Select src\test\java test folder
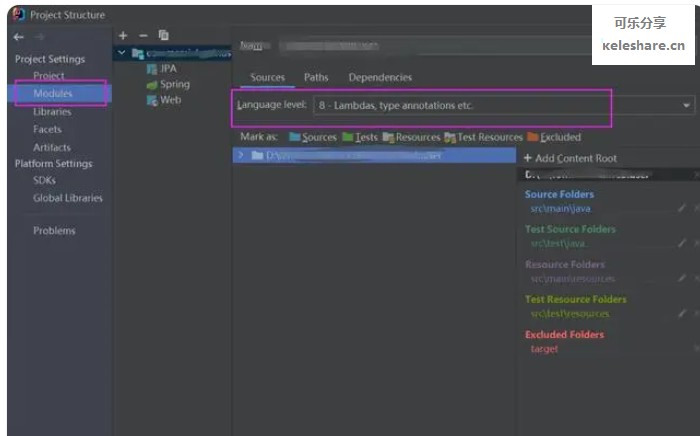Viewport: 700px width, 436px height. pos(558,244)
